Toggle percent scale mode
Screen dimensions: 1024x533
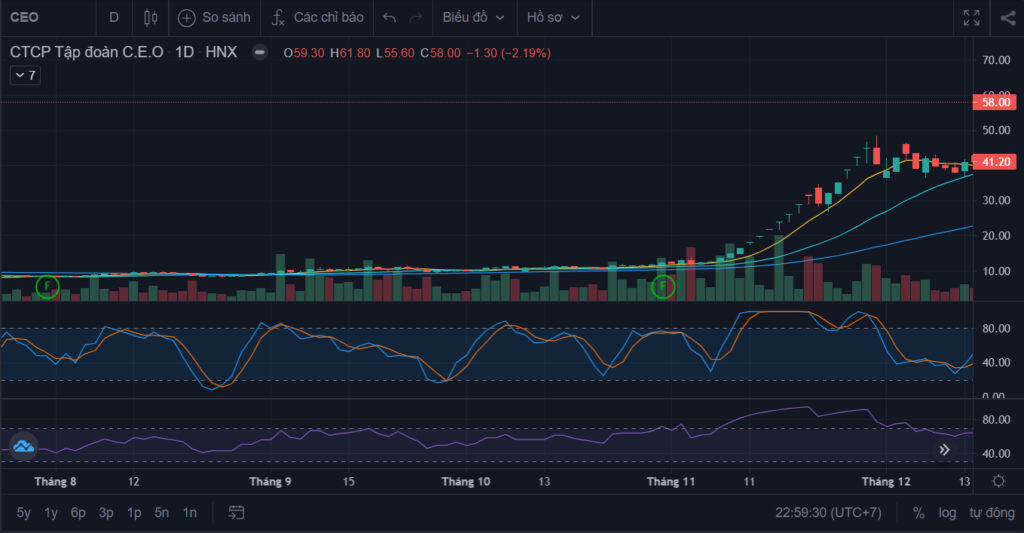[x=918, y=513]
